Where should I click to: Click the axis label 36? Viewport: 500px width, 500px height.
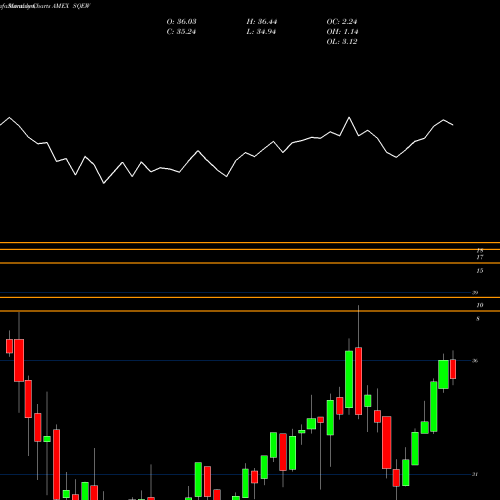coord(475,361)
